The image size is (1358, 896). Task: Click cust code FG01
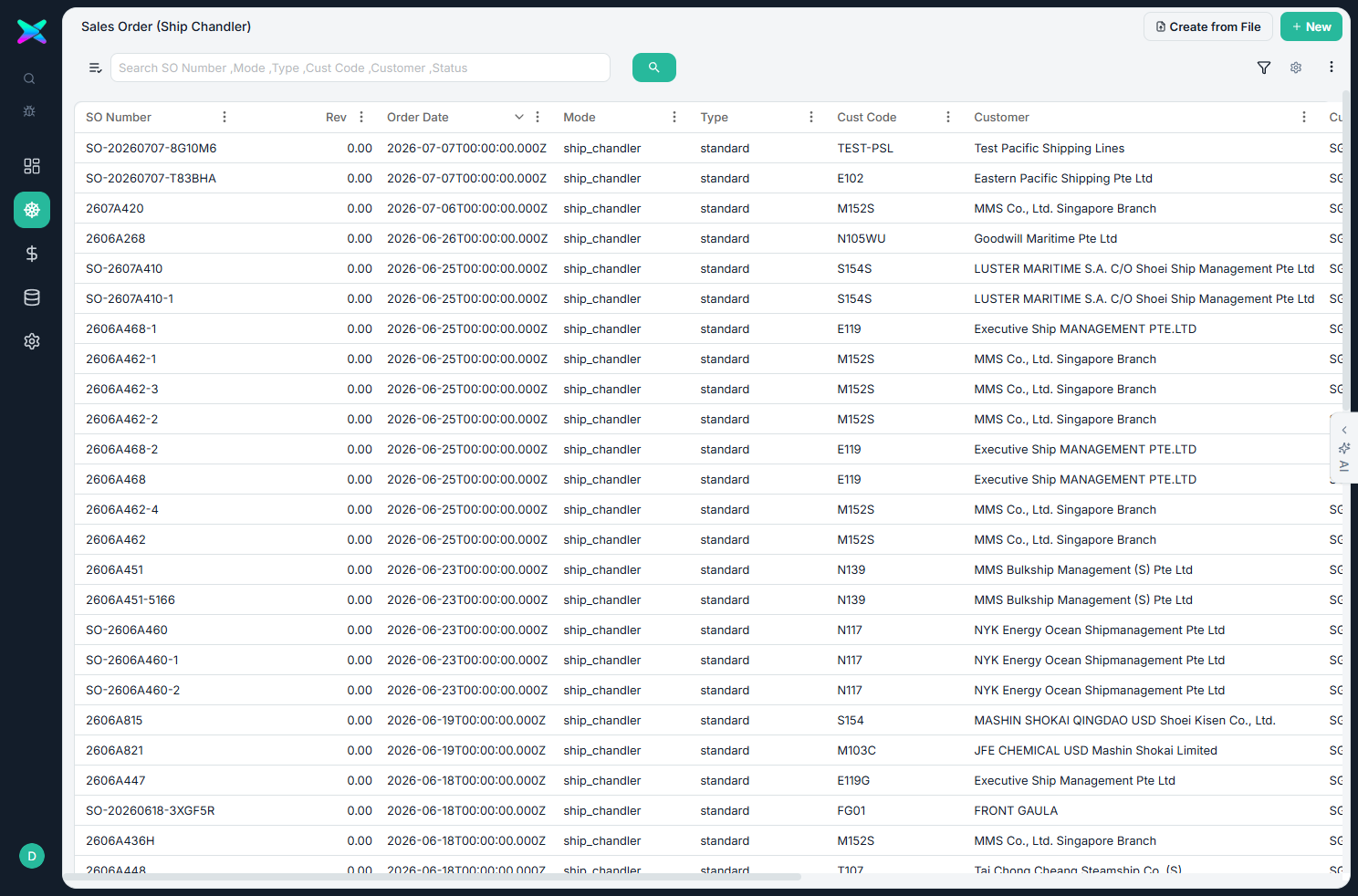pos(851,810)
